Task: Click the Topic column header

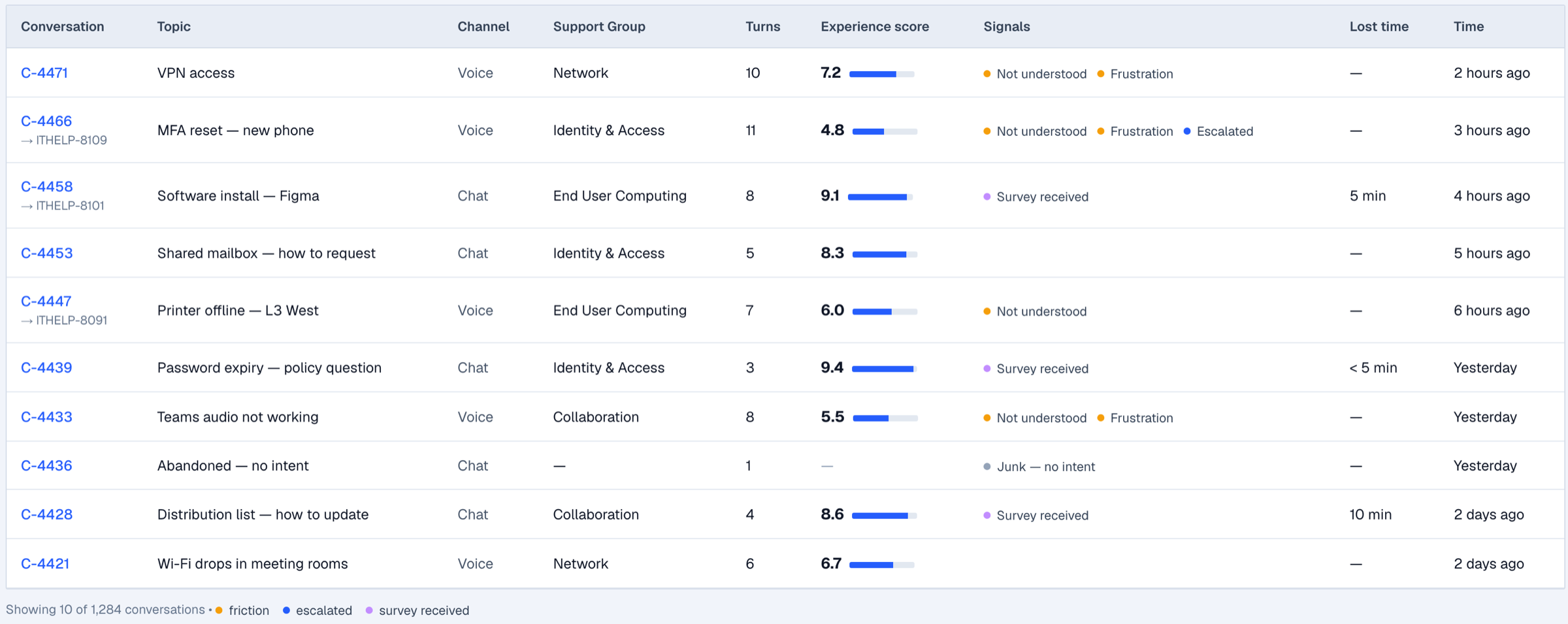Action: (x=174, y=27)
